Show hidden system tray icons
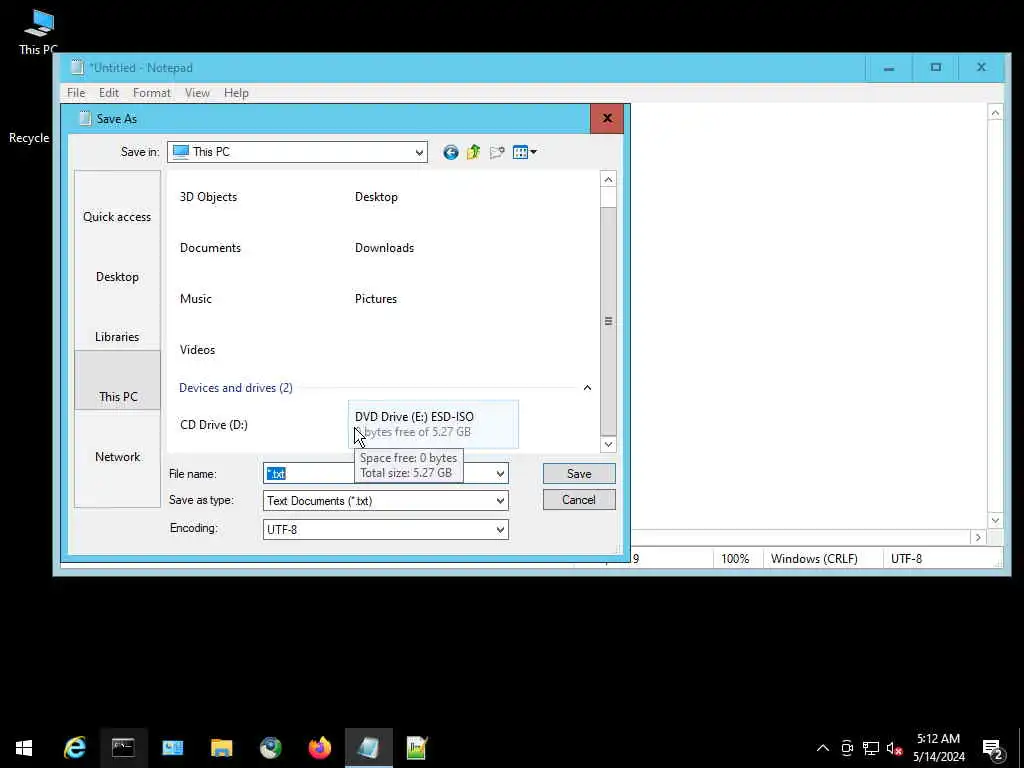Viewport: 1024px width, 768px height. point(823,748)
